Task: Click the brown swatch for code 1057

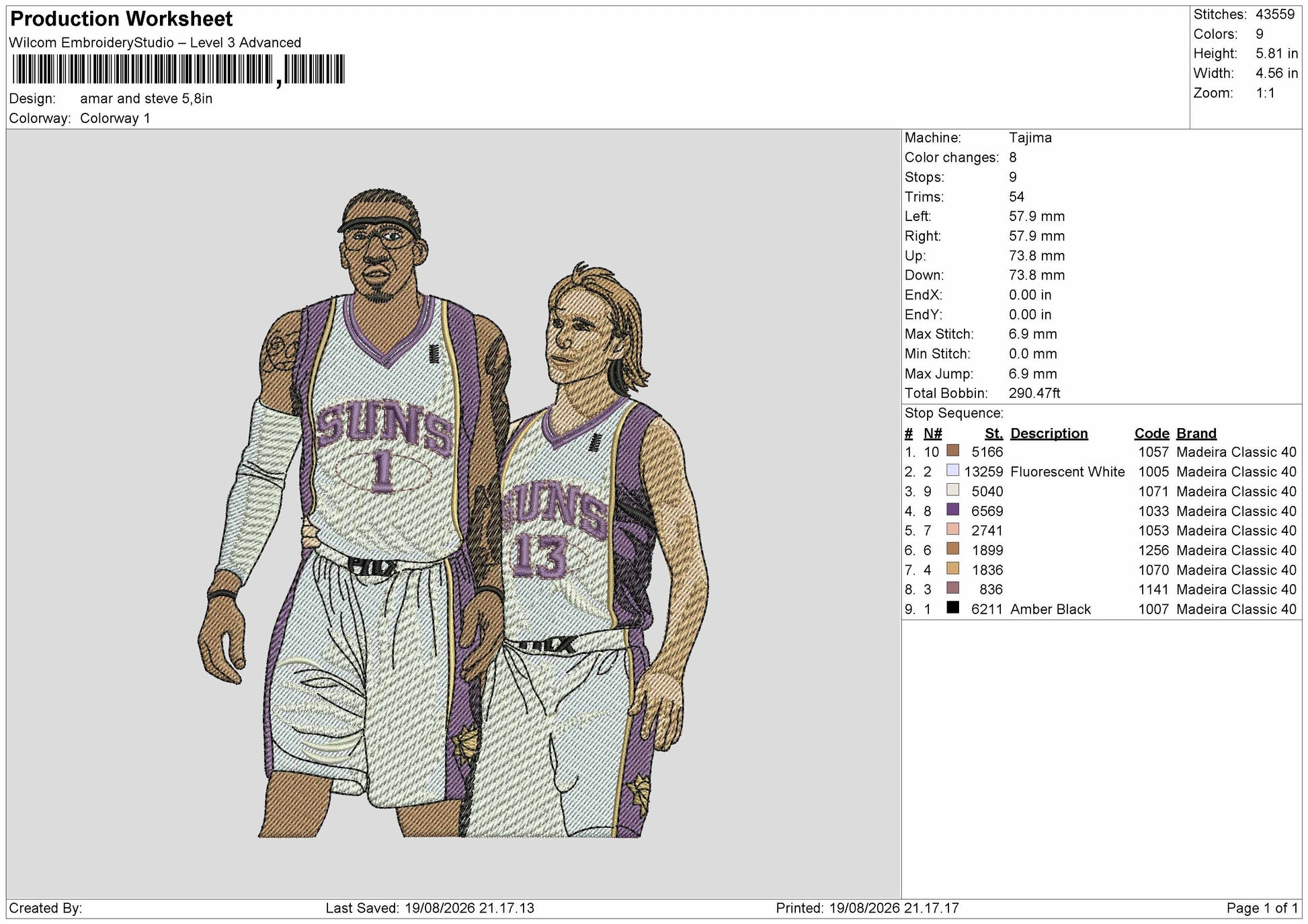Action: point(952,451)
